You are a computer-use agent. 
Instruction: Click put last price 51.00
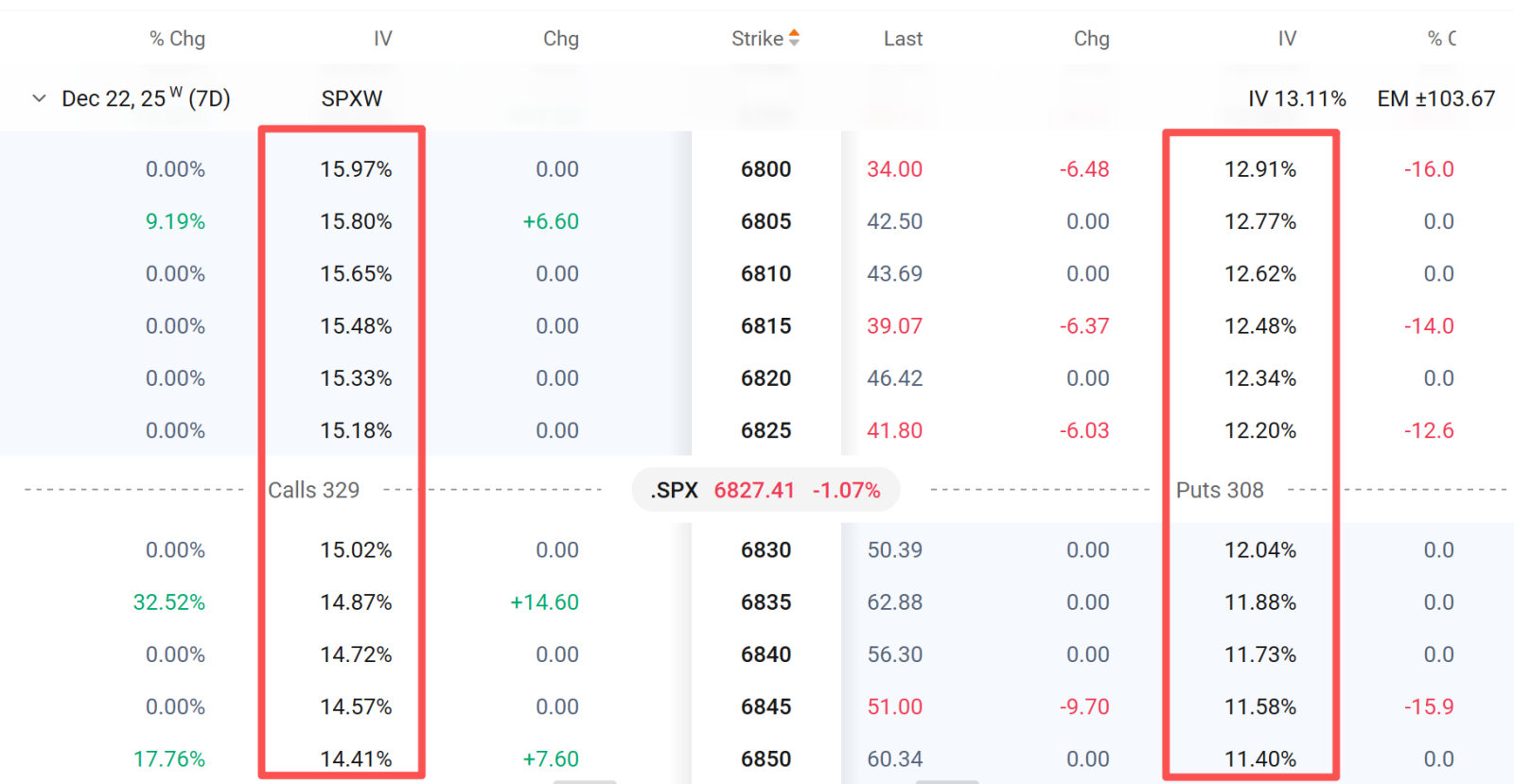point(894,706)
